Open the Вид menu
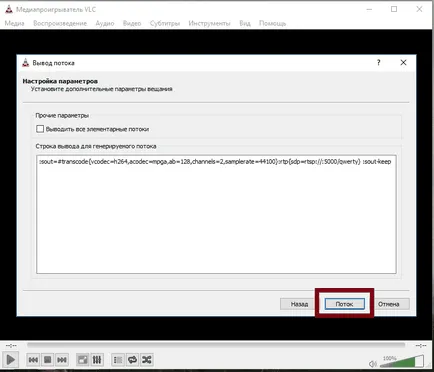 (x=245, y=23)
